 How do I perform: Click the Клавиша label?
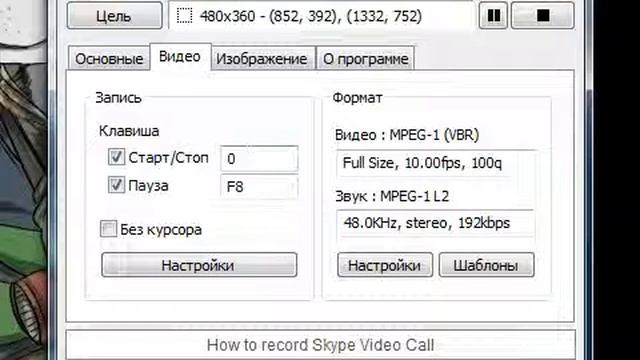[129, 131]
